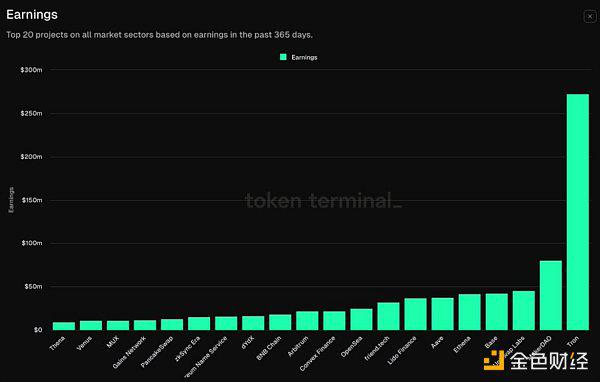Image resolution: width=600 pixels, height=382 pixels.
Task: Select the dYdX earnings bar
Action: click(x=253, y=323)
